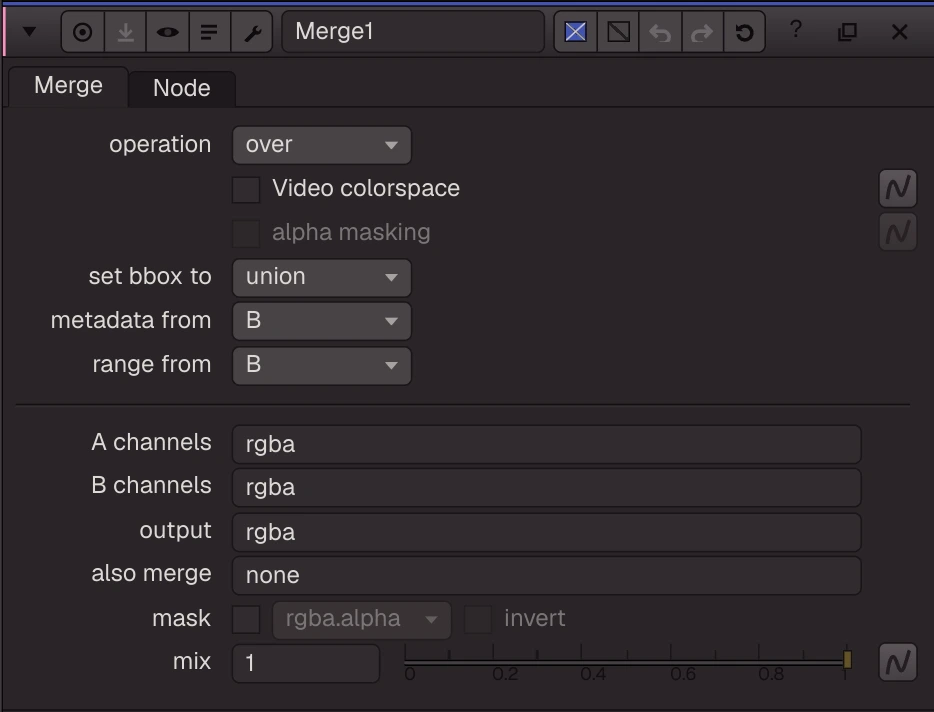
Task: Click the diagonal-box tile color icon
Action: 618,32
